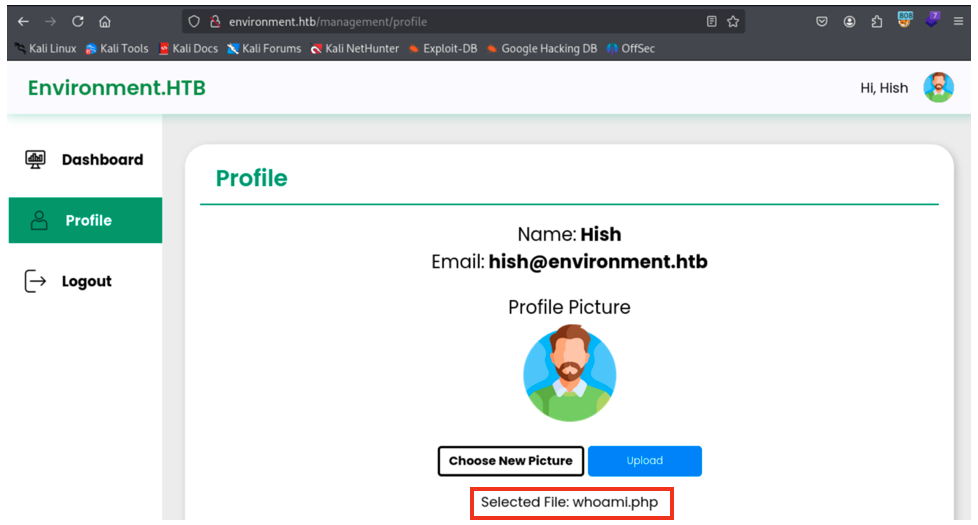Open the browser home page icon
The image size is (978, 525).
(105, 22)
